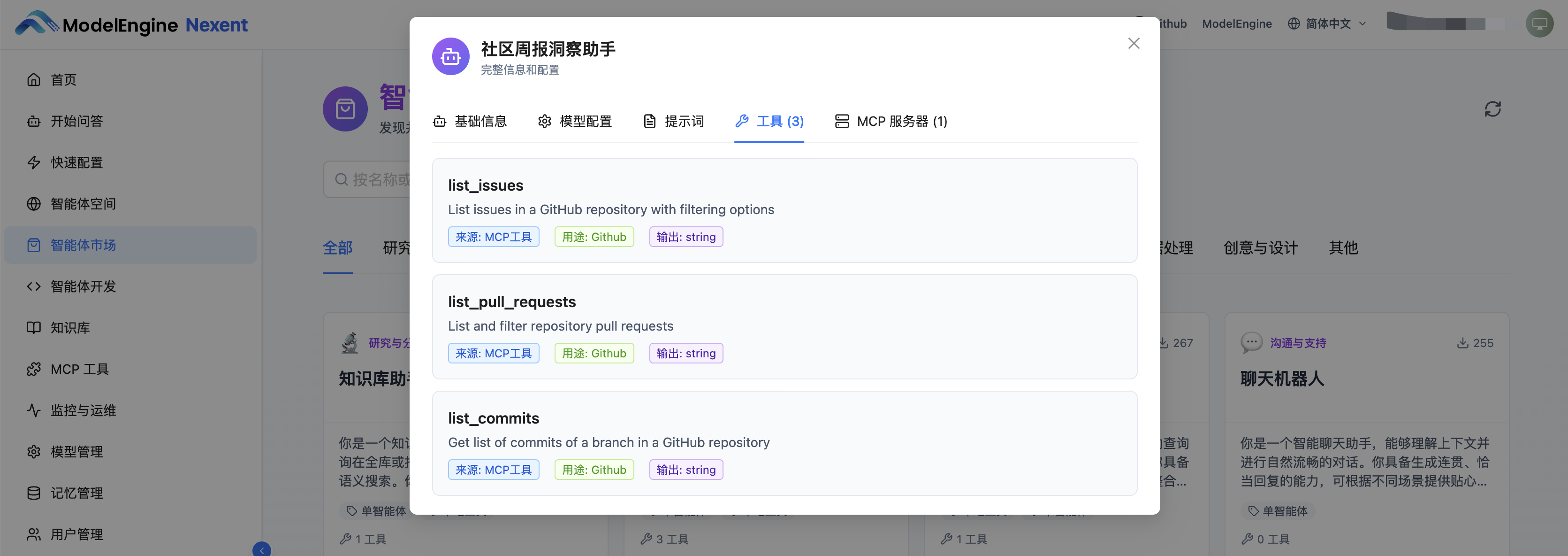Select the 用户管理 users icon
The width and height of the screenshot is (1568, 556).
(34, 534)
